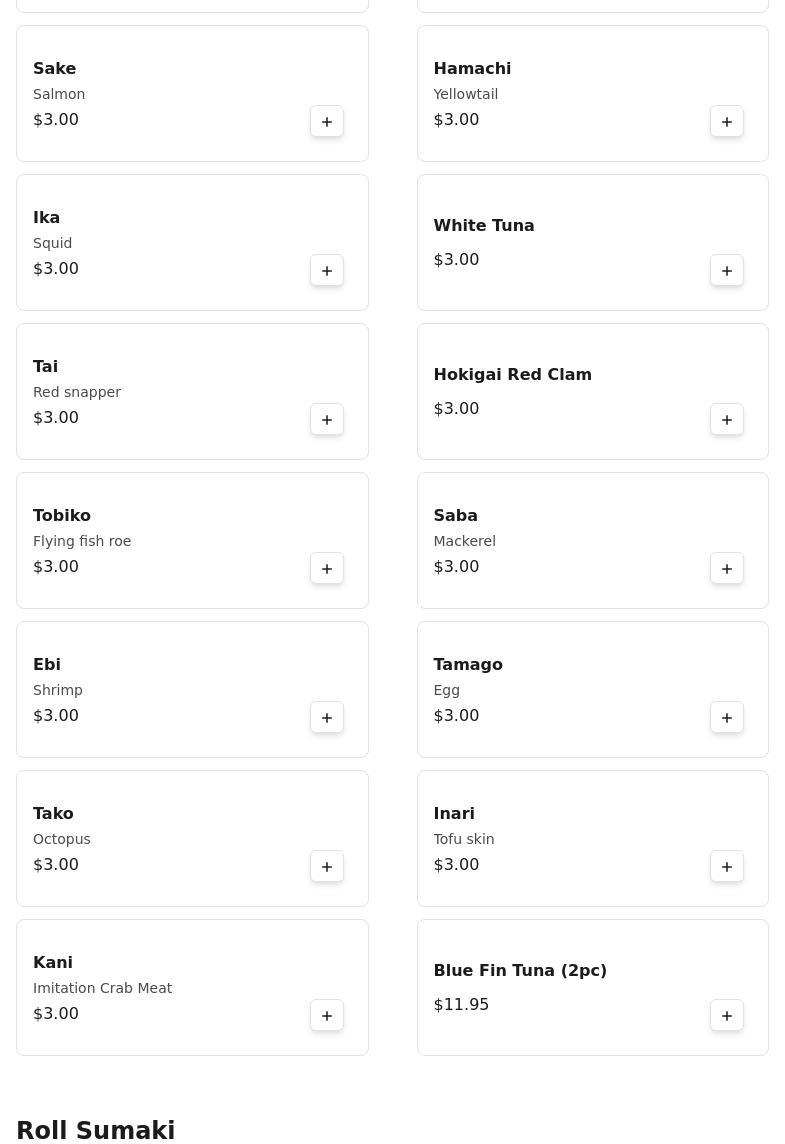Select the White Tuna menu card title
Image resolution: width=785 pixels, height=1144 pixels.
(484, 225)
